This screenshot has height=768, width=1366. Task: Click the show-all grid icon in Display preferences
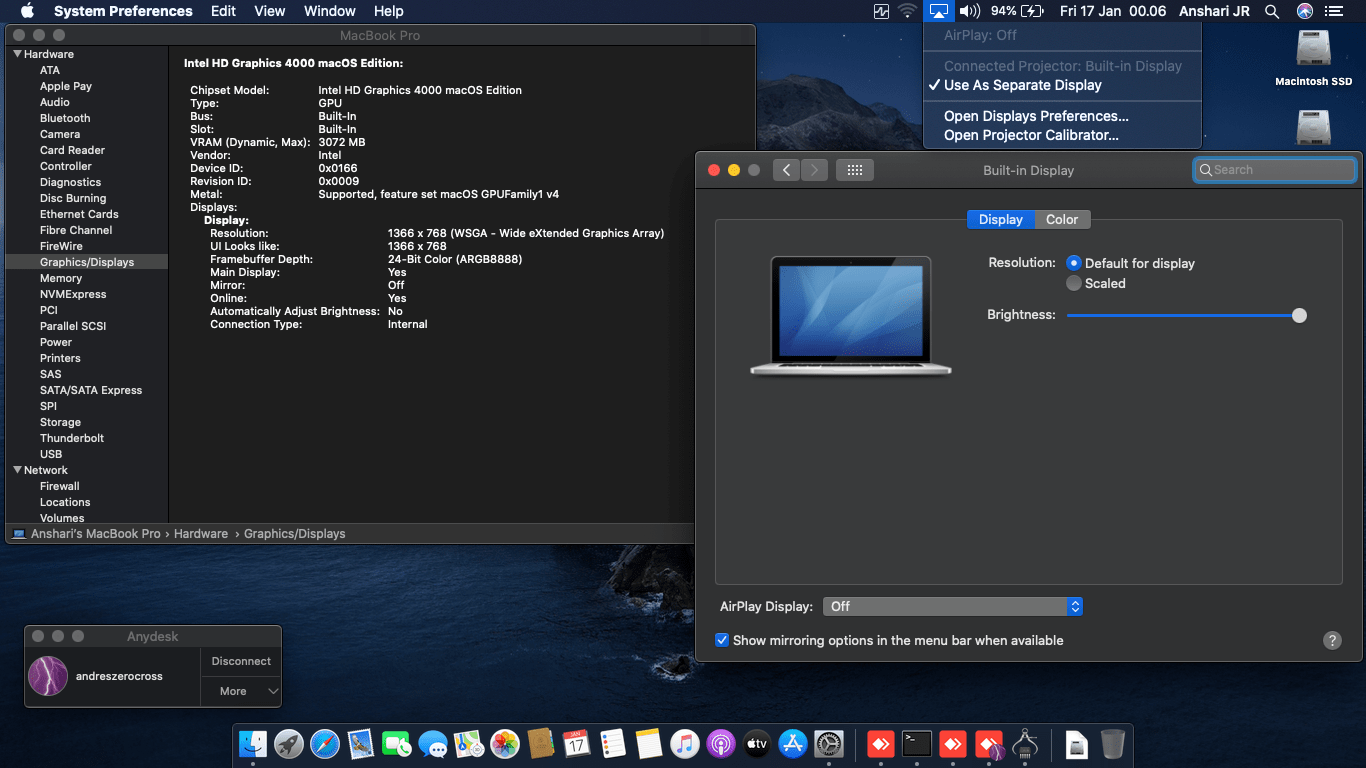854,170
